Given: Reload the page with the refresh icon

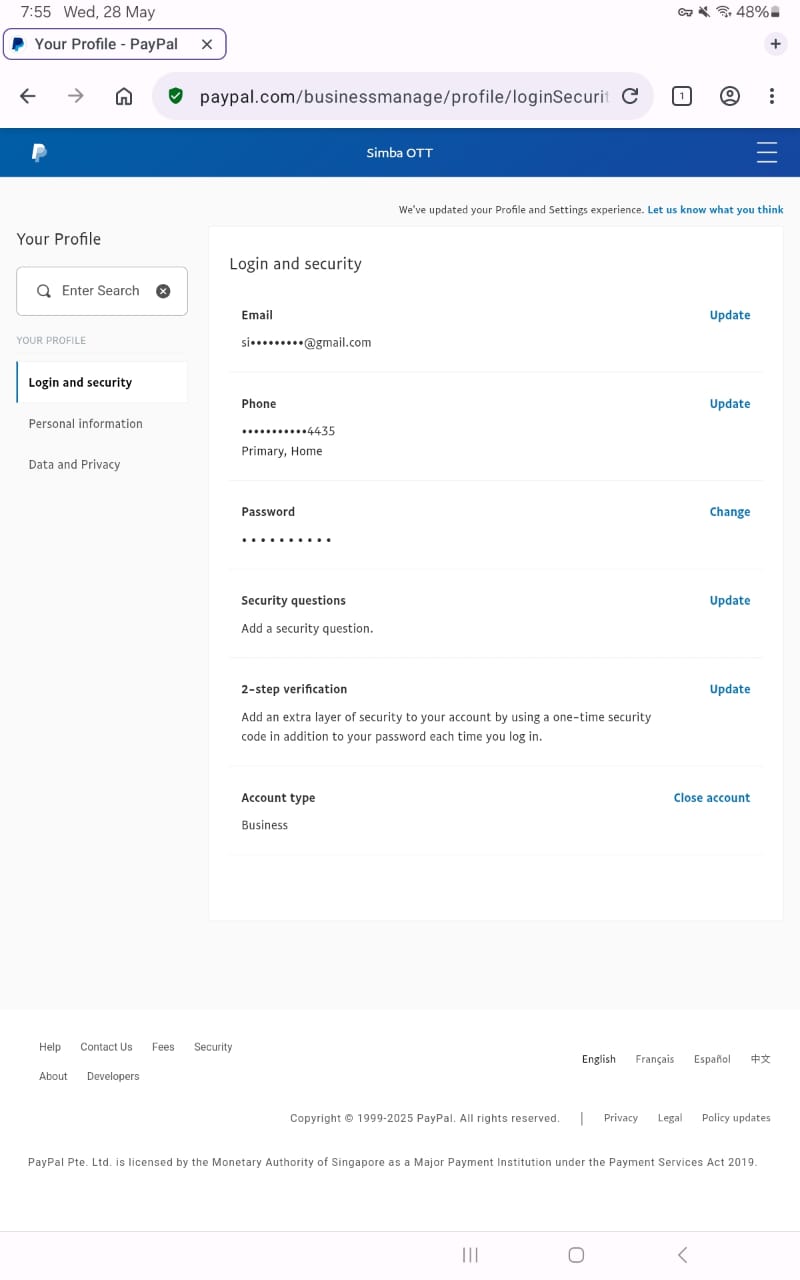Looking at the screenshot, I should pos(630,96).
